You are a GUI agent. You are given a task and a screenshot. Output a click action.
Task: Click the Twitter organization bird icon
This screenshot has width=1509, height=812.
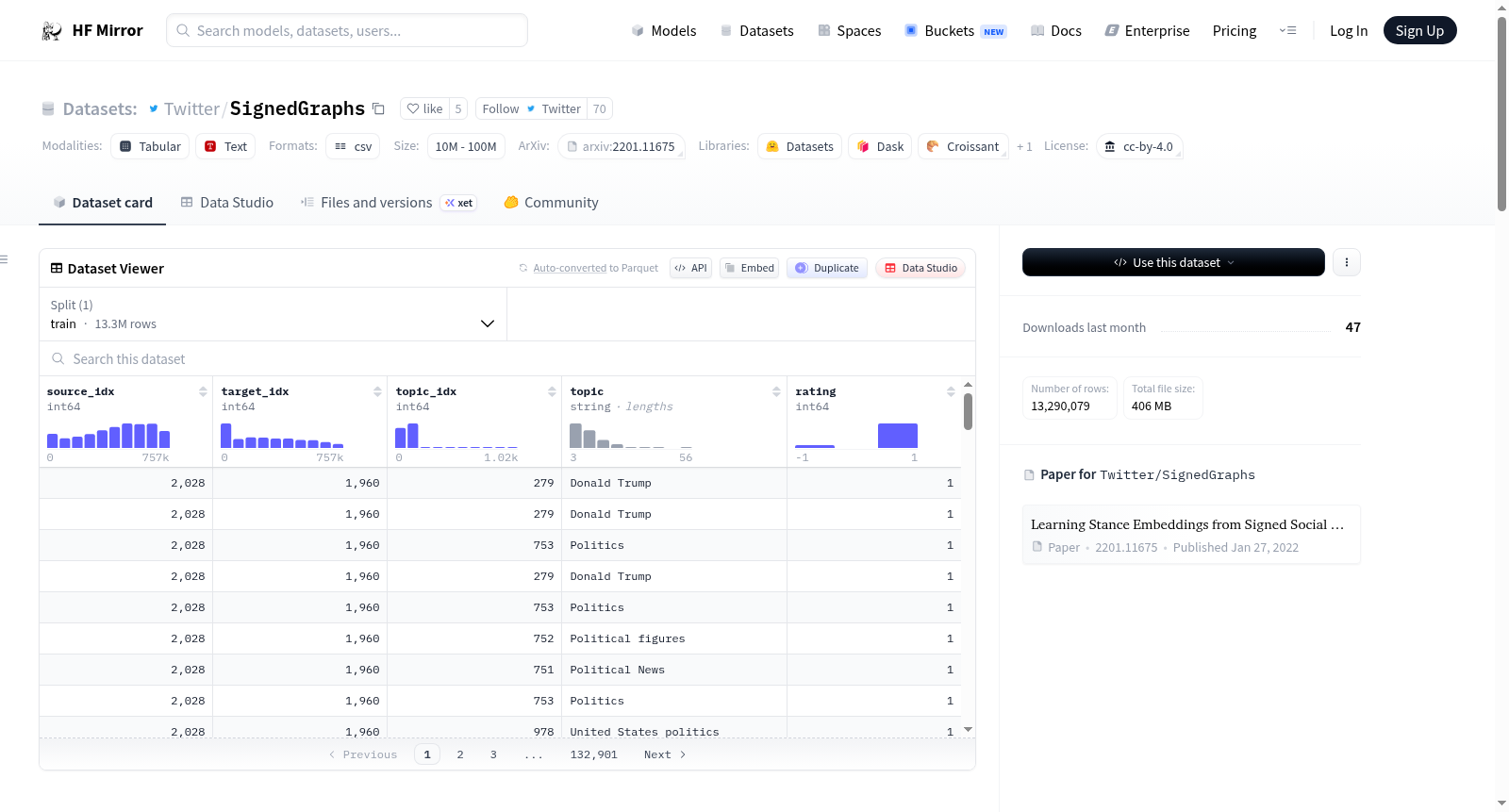point(154,108)
